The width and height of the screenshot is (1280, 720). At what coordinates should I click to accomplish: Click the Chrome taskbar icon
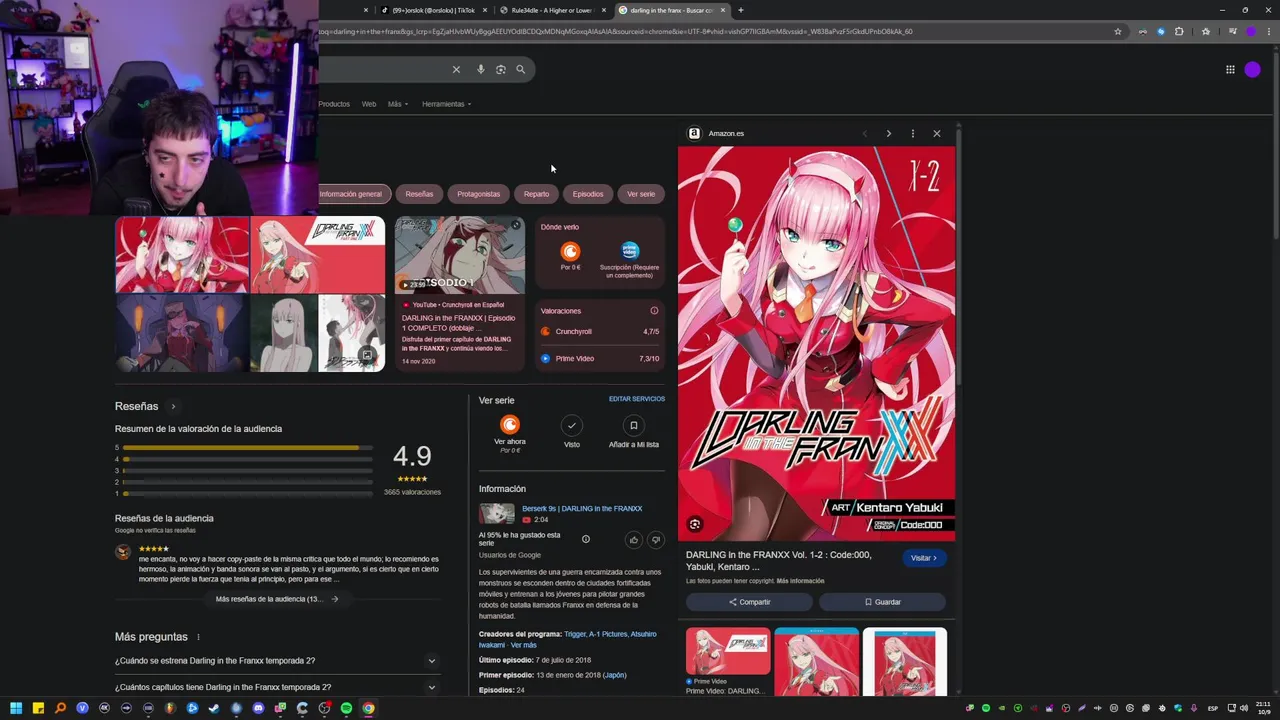368,708
